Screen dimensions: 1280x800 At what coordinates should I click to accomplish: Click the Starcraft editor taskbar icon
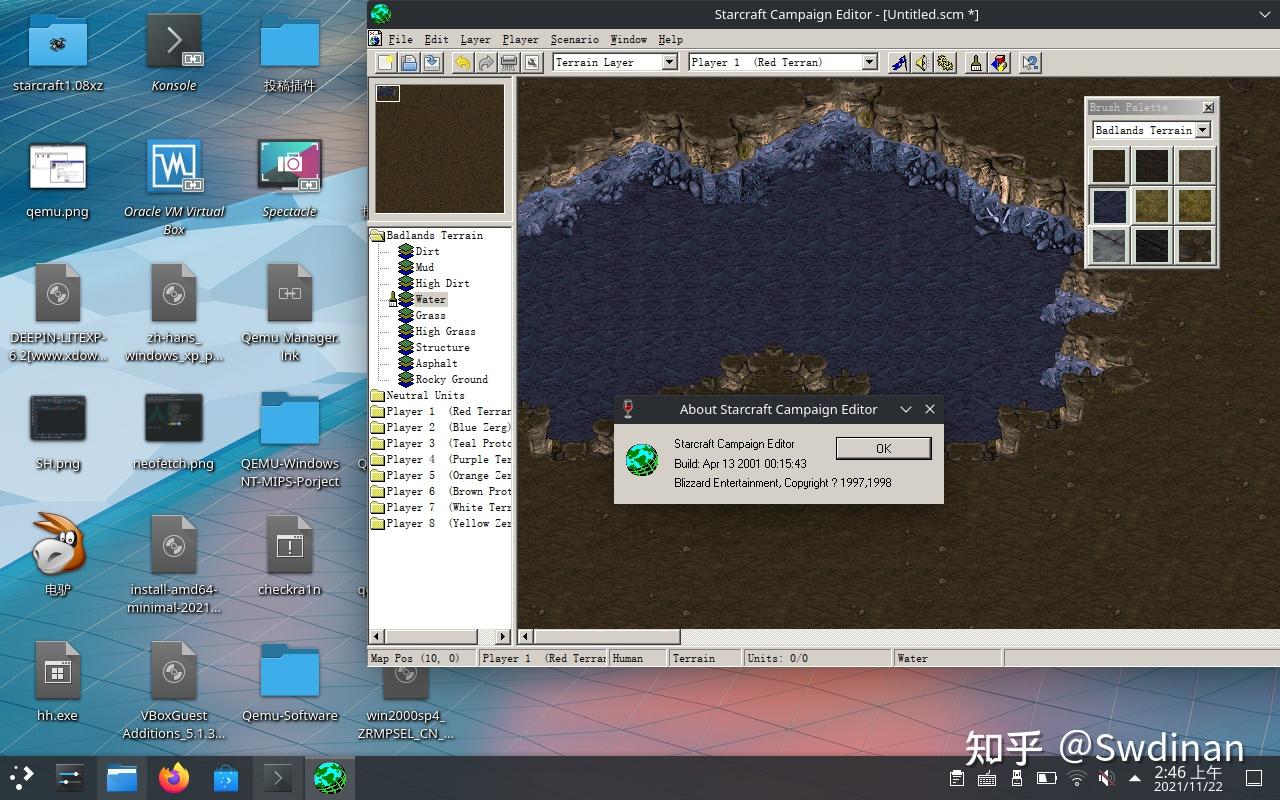(330, 777)
